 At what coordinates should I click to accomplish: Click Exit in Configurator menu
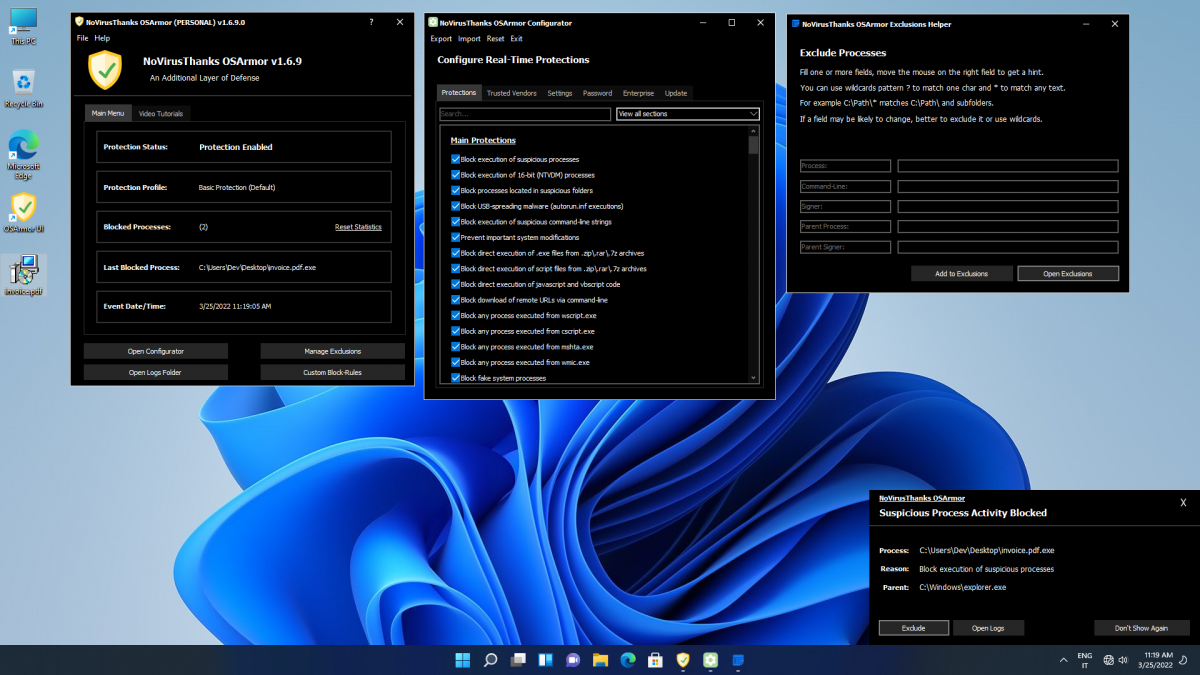(516, 39)
